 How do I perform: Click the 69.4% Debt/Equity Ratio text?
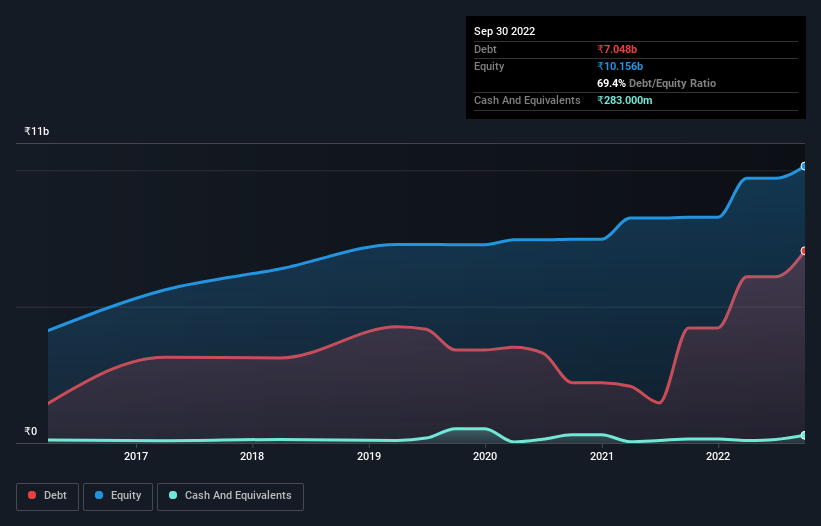coord(656,83)
